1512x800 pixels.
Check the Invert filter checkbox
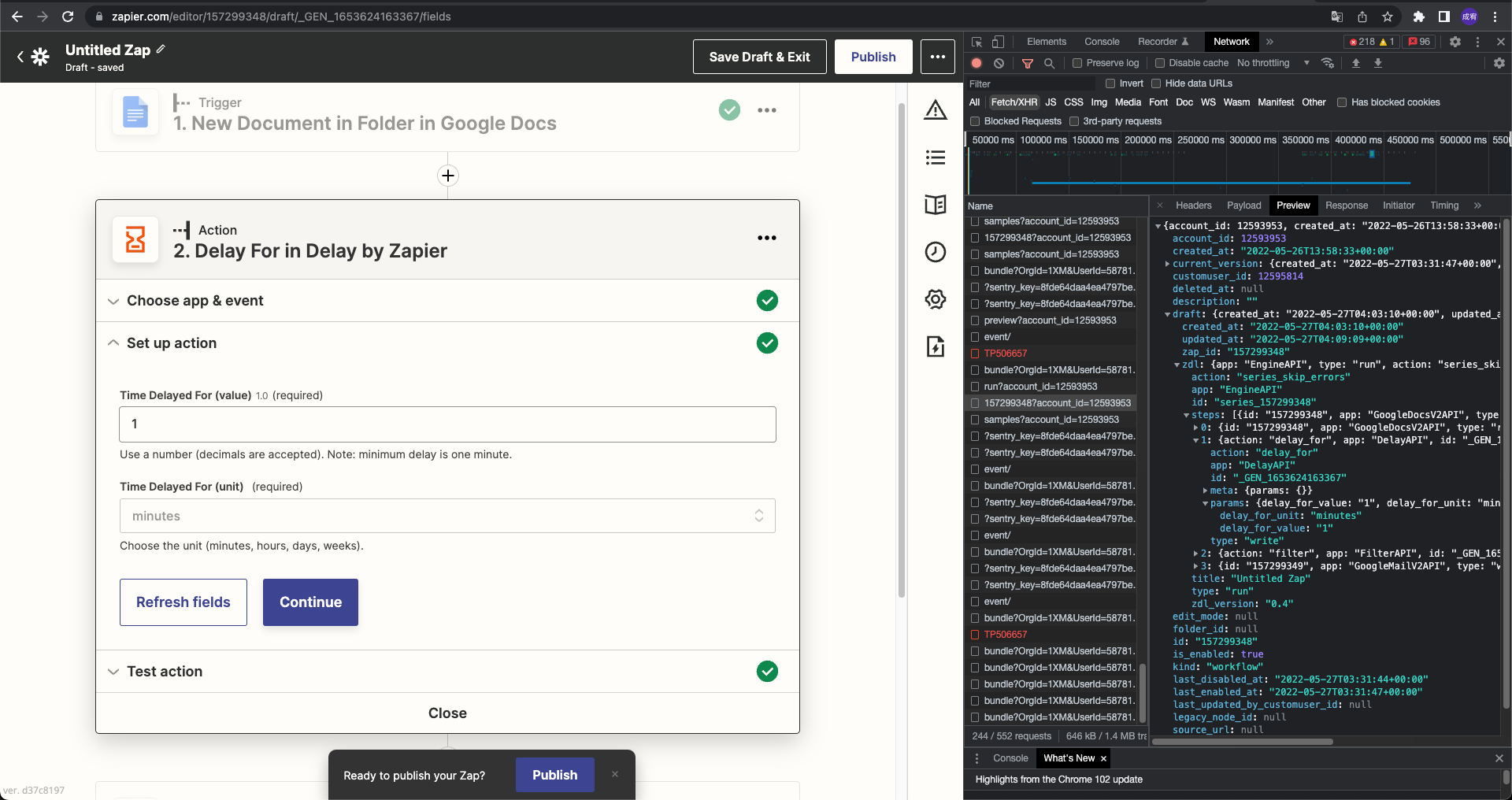point(1110,83)
